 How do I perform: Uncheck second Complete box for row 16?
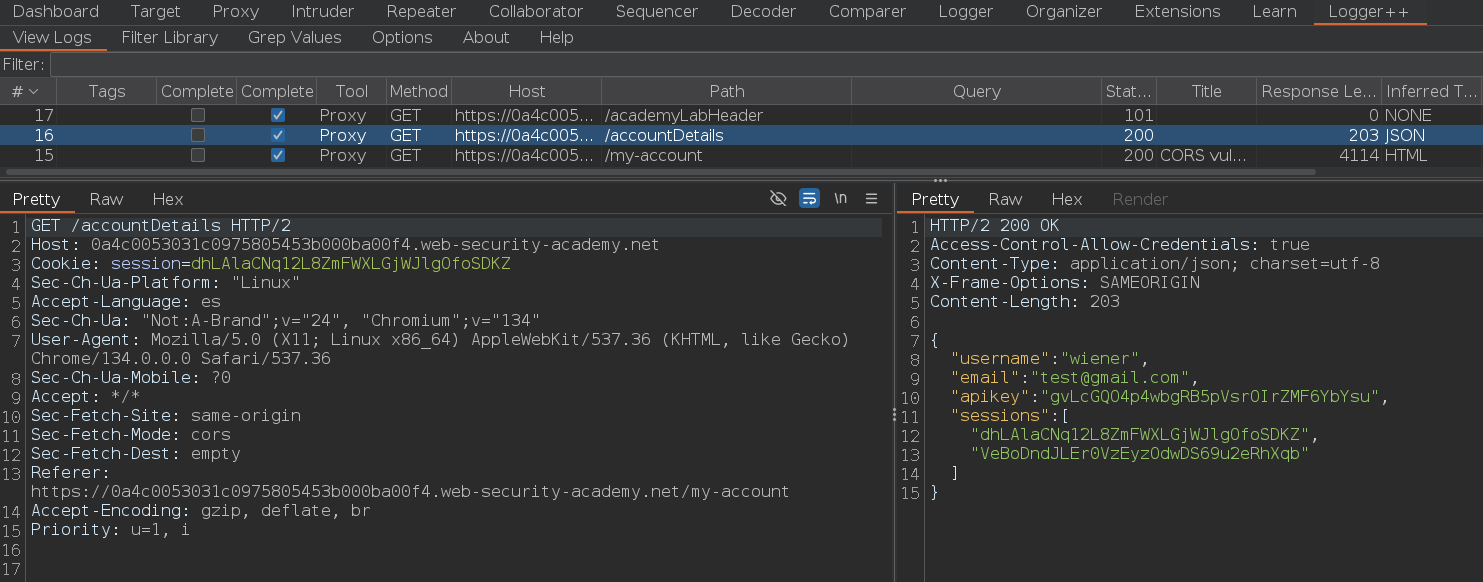pyautogui.click(x=277, y=135)
